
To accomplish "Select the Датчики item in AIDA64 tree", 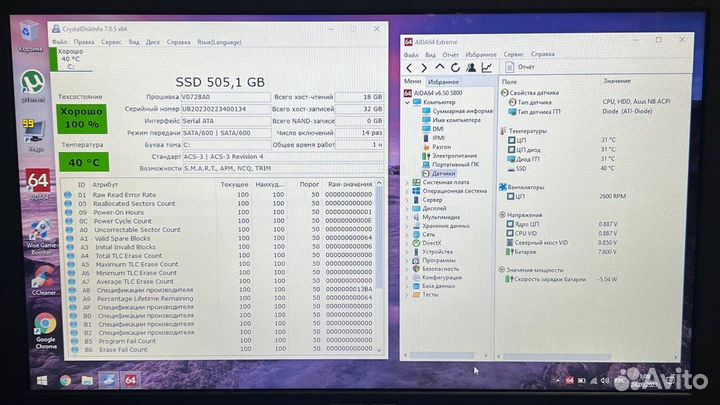I will tap(438, 174).
